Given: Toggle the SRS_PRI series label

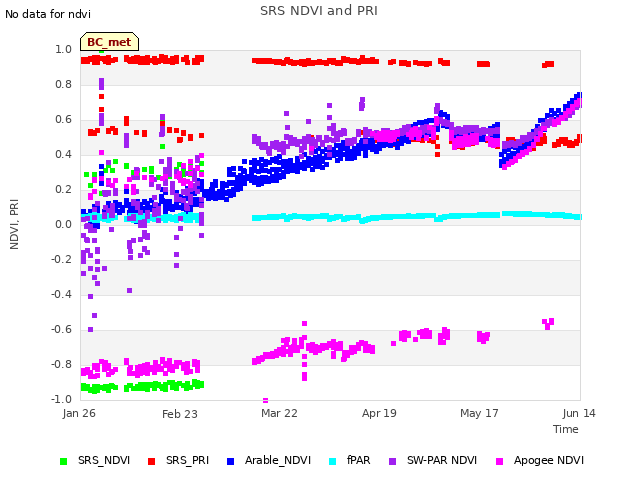Looking at the screenshot, I should pos(187,460).
